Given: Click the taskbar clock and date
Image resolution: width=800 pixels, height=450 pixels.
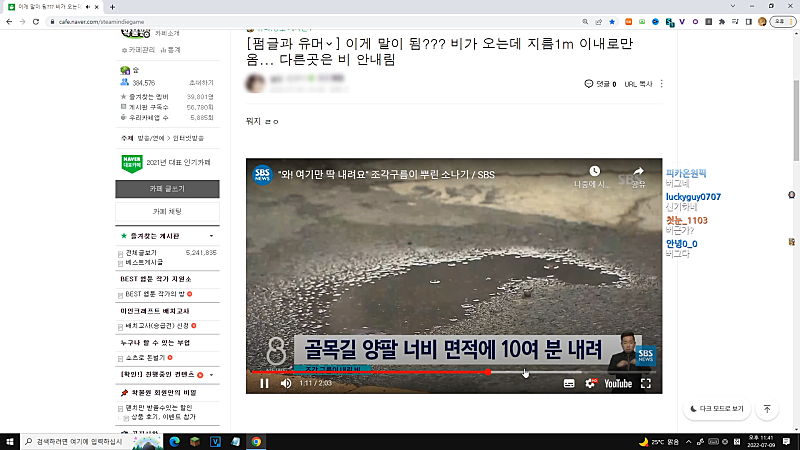Looking at the screenshot, I should point(761,441).
